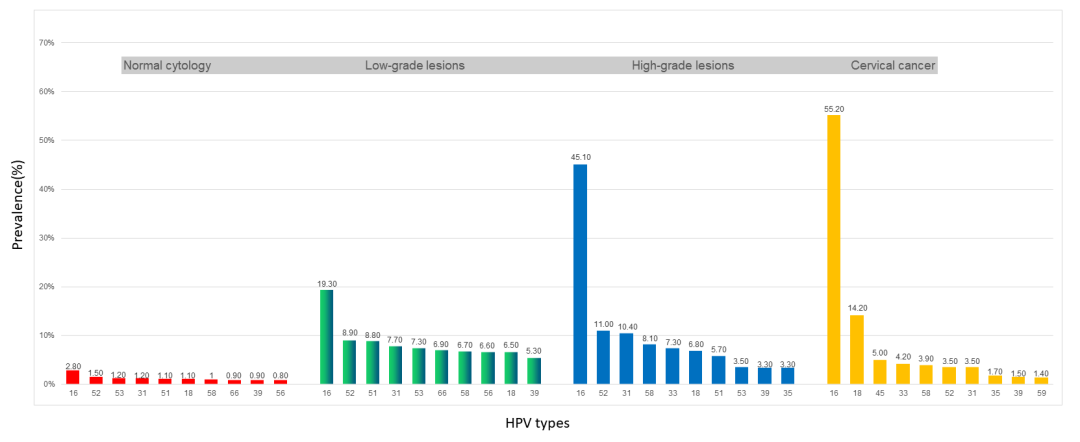Click the 30% y-axis tick label

[47, 238]
